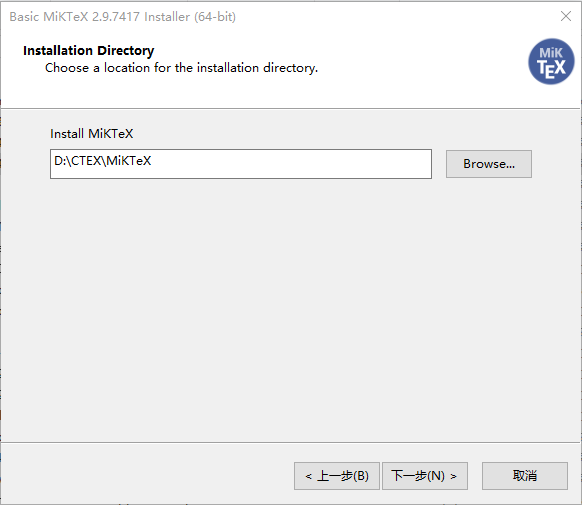Close the MiKTeX installer window
This screenshot has width=582, height=505.
[x=566, y=16]
